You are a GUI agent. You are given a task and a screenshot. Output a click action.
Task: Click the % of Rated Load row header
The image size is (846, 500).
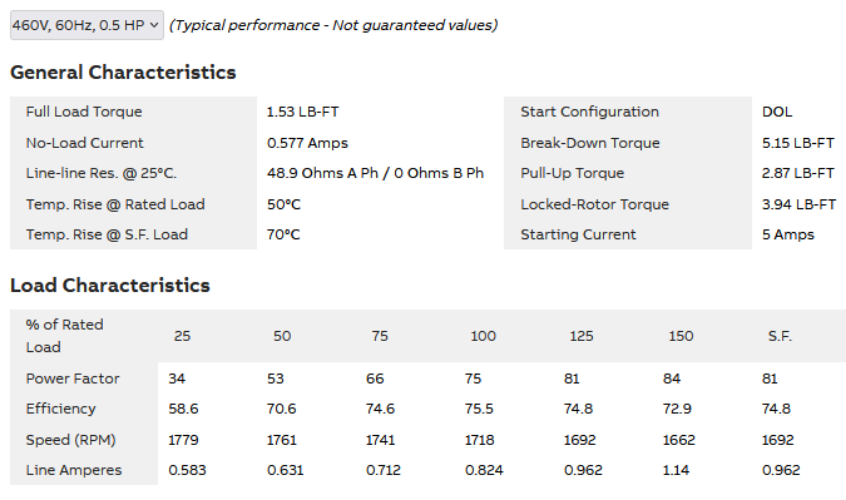click(x=64, y=336)
